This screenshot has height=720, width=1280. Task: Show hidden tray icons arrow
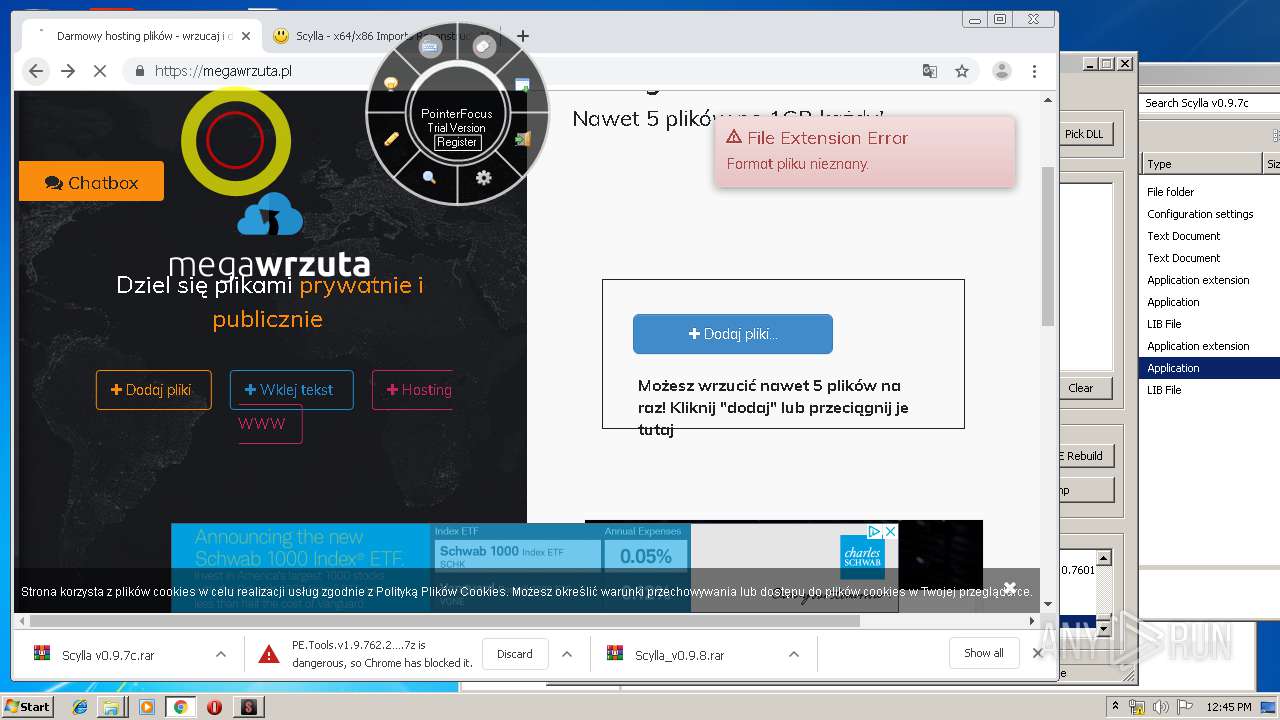tap(1115, 706)
